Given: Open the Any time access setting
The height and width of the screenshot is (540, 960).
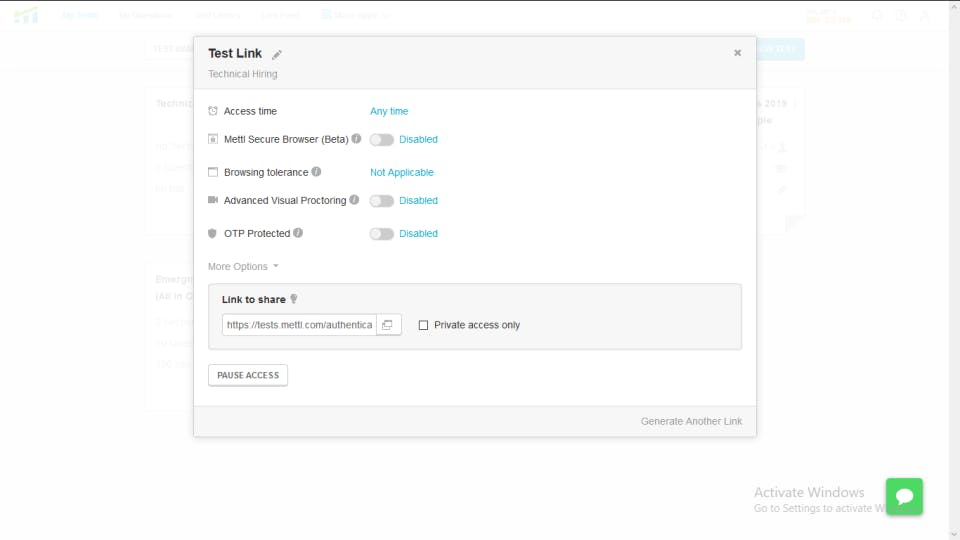Looking at the screenshot, I should tap(389, 111).
